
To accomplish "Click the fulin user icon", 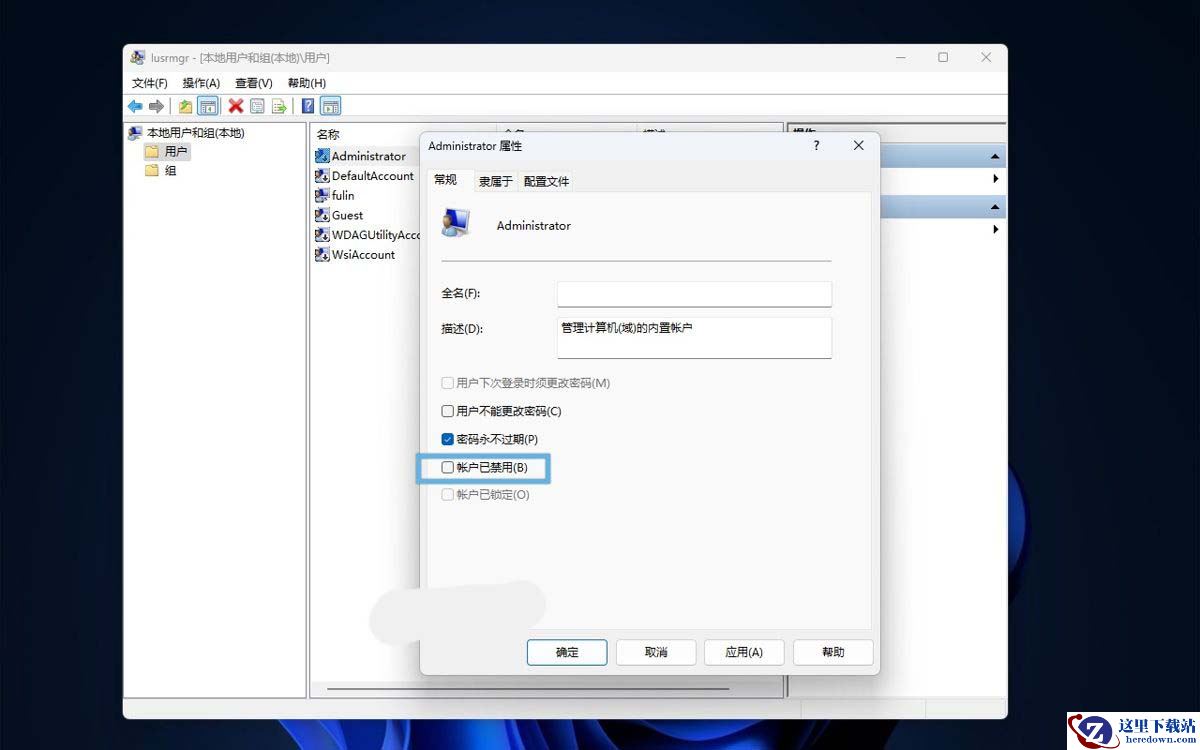I will (x=322, y=195).
